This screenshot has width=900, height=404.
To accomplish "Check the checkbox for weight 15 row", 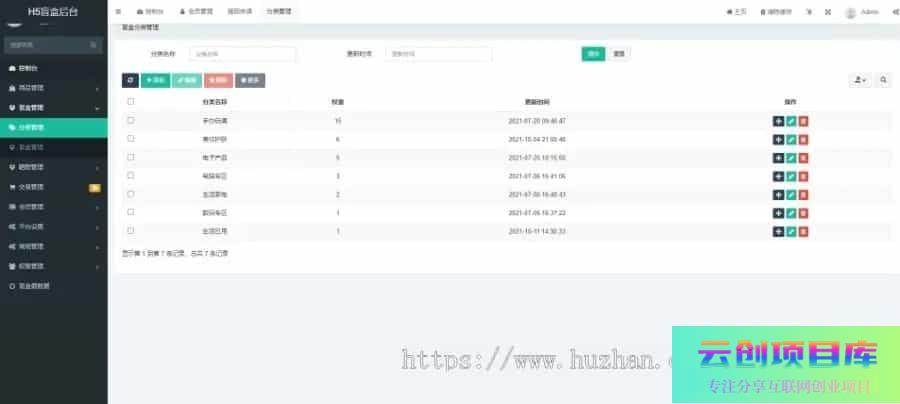I will click(130, 121).
